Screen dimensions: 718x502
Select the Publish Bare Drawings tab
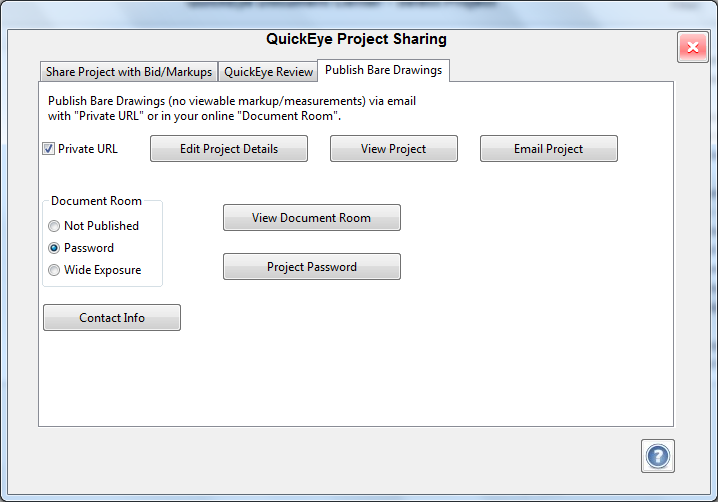coord(383,70)
